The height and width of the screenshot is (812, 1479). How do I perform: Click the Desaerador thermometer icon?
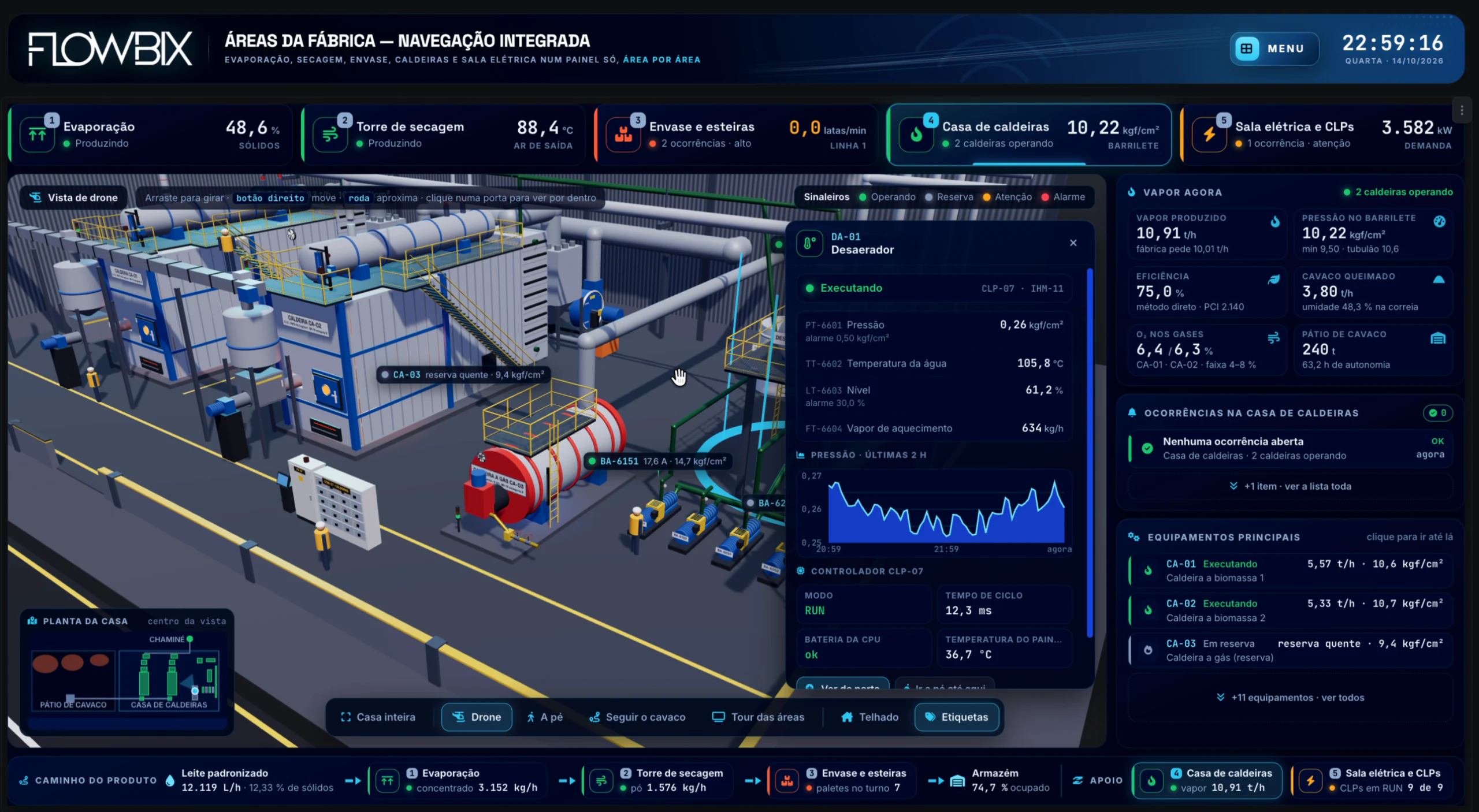[x=809, y=243]
